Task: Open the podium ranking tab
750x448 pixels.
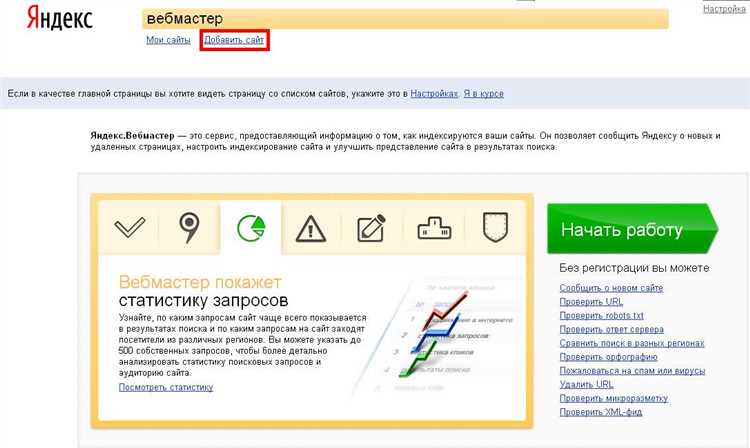Action: tap(434, 228)
